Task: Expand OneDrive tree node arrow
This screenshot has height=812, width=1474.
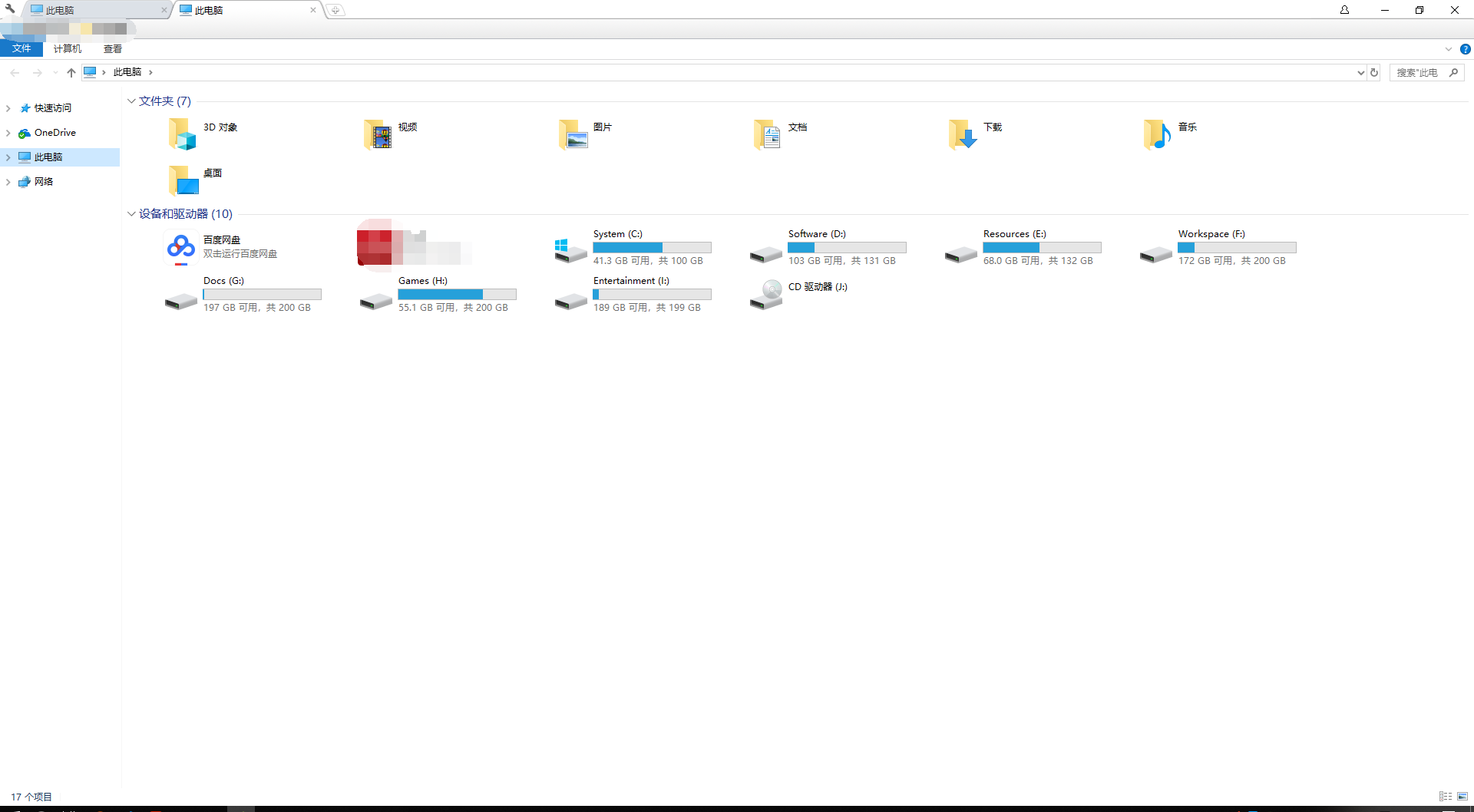Action: pos(8,133)
